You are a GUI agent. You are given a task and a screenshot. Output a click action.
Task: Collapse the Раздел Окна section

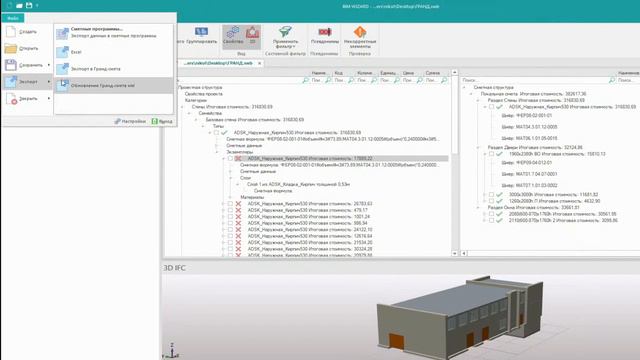tap(478, 207)
